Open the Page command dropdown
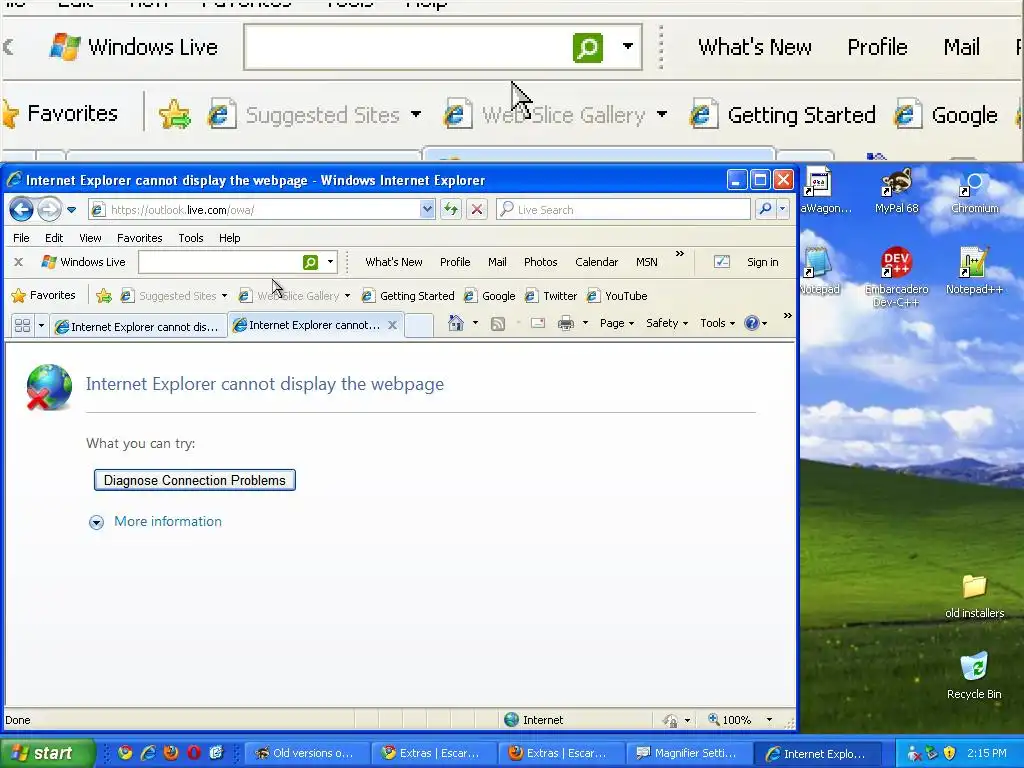The width and height of the screenshot is (1024, 768). (616, 323)
